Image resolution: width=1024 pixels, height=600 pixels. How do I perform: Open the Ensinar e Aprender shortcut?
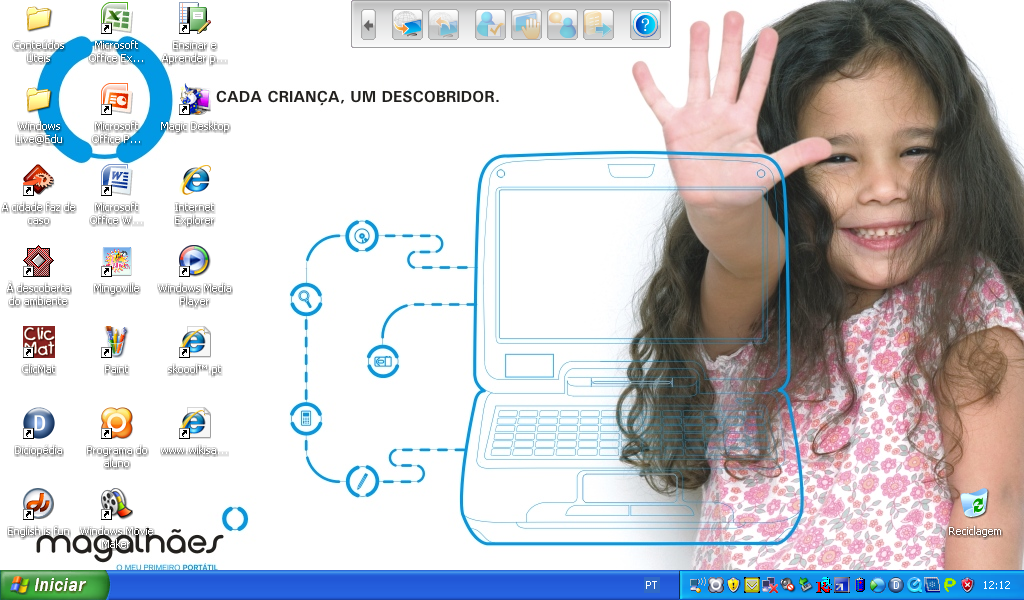pos(195,35)
